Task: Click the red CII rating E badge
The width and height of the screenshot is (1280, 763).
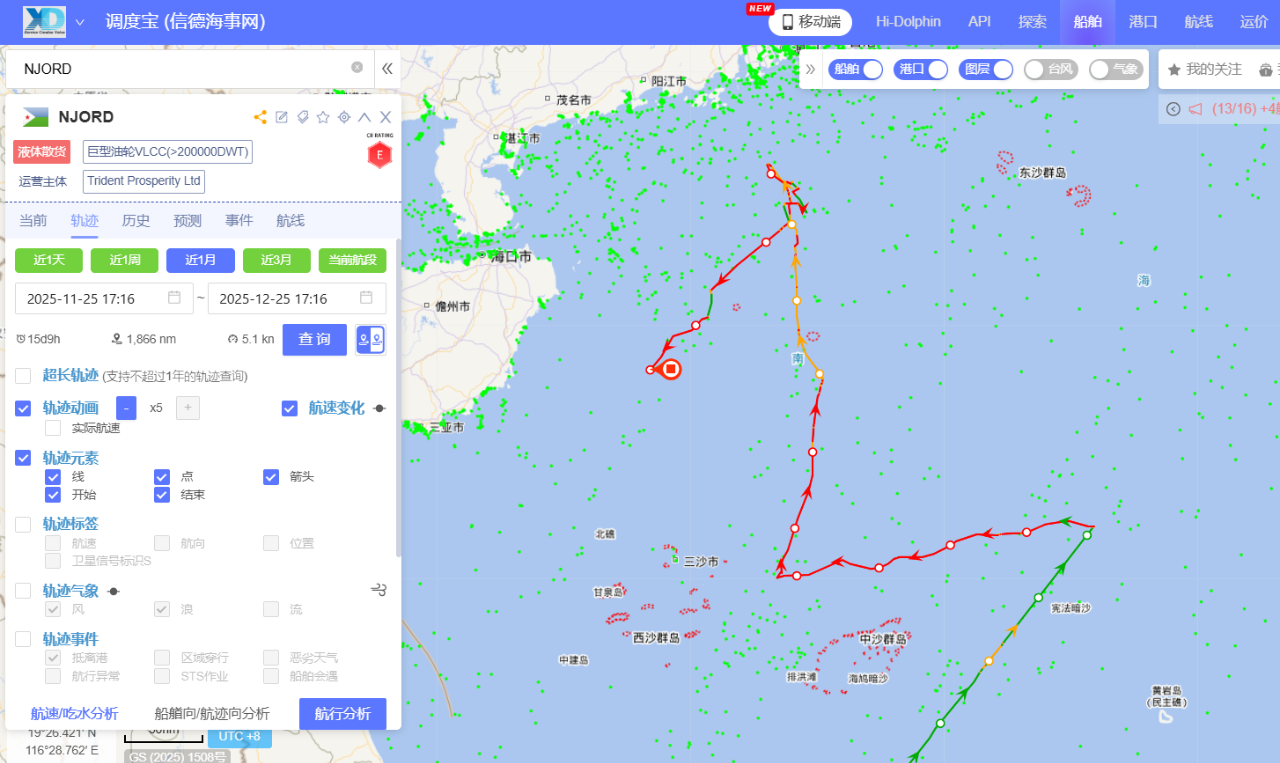Action: coord(379,155)
